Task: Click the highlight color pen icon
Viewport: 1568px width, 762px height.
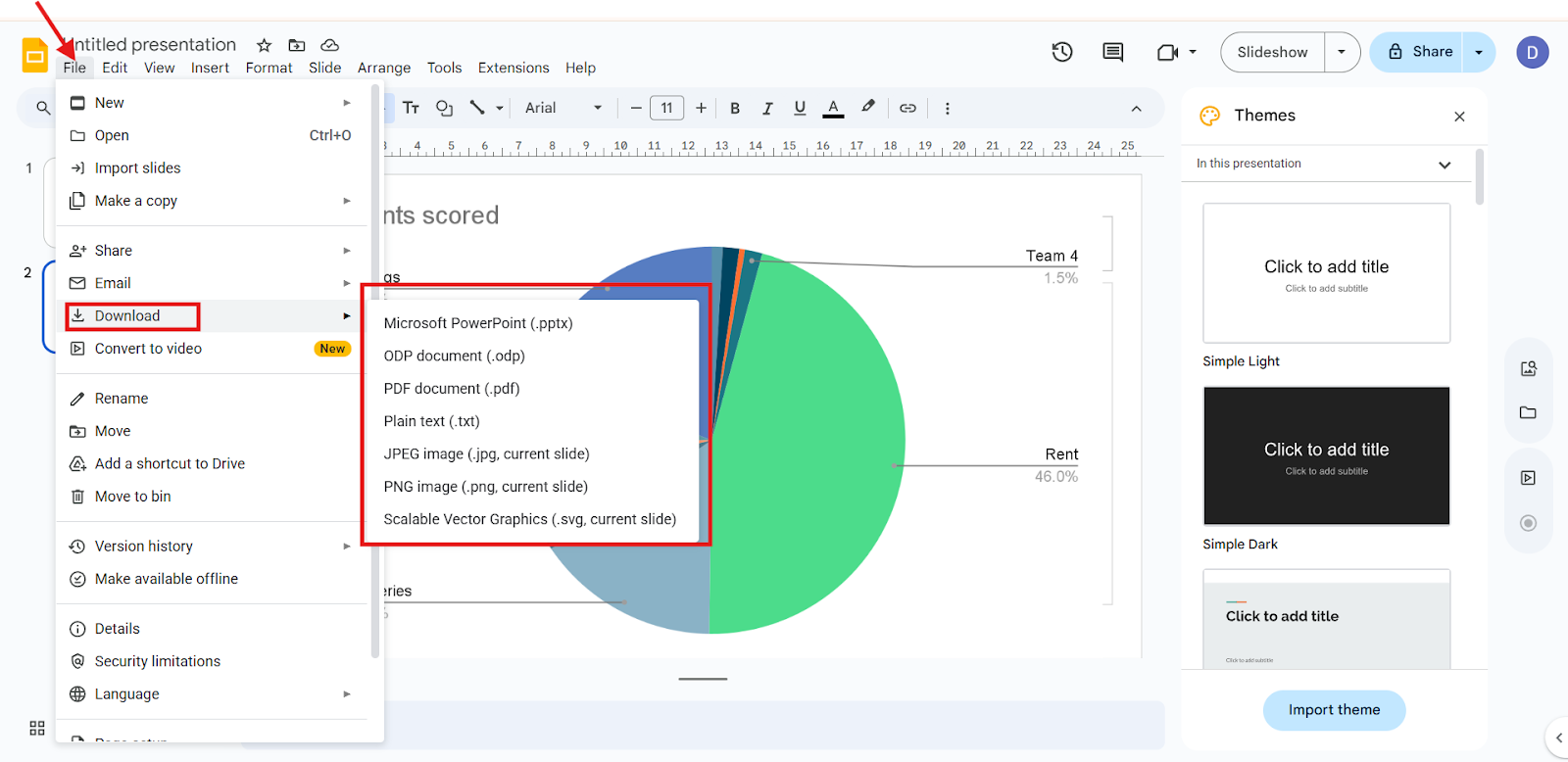Action: pos(867,107)
